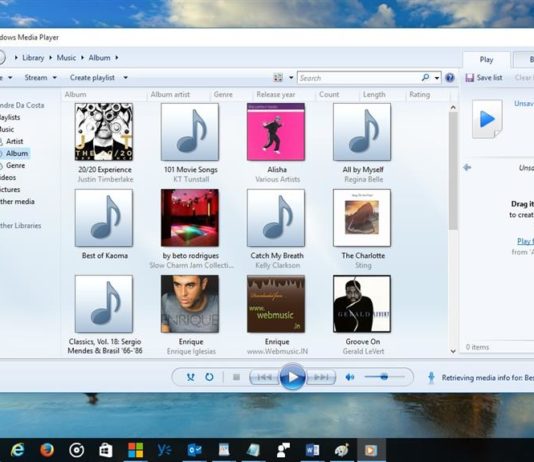Image resolution: width=534 pixels, height=462 pixels.
Task: Click the album list scroll down arrow
Action: pyautogui.click(x=453, y=351)
